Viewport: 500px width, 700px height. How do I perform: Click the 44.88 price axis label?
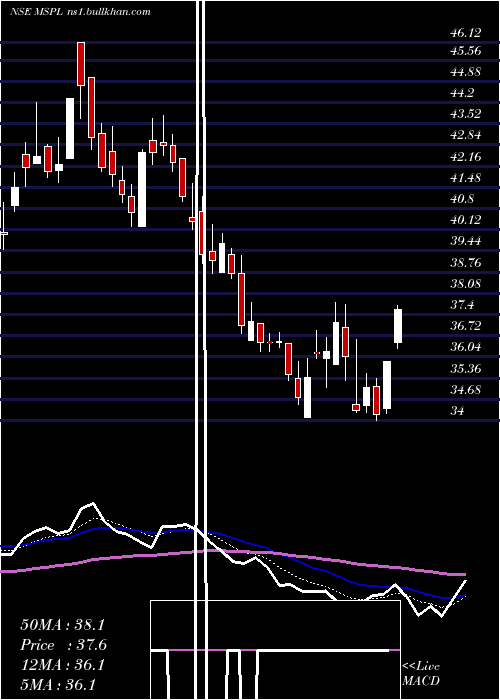466,72
